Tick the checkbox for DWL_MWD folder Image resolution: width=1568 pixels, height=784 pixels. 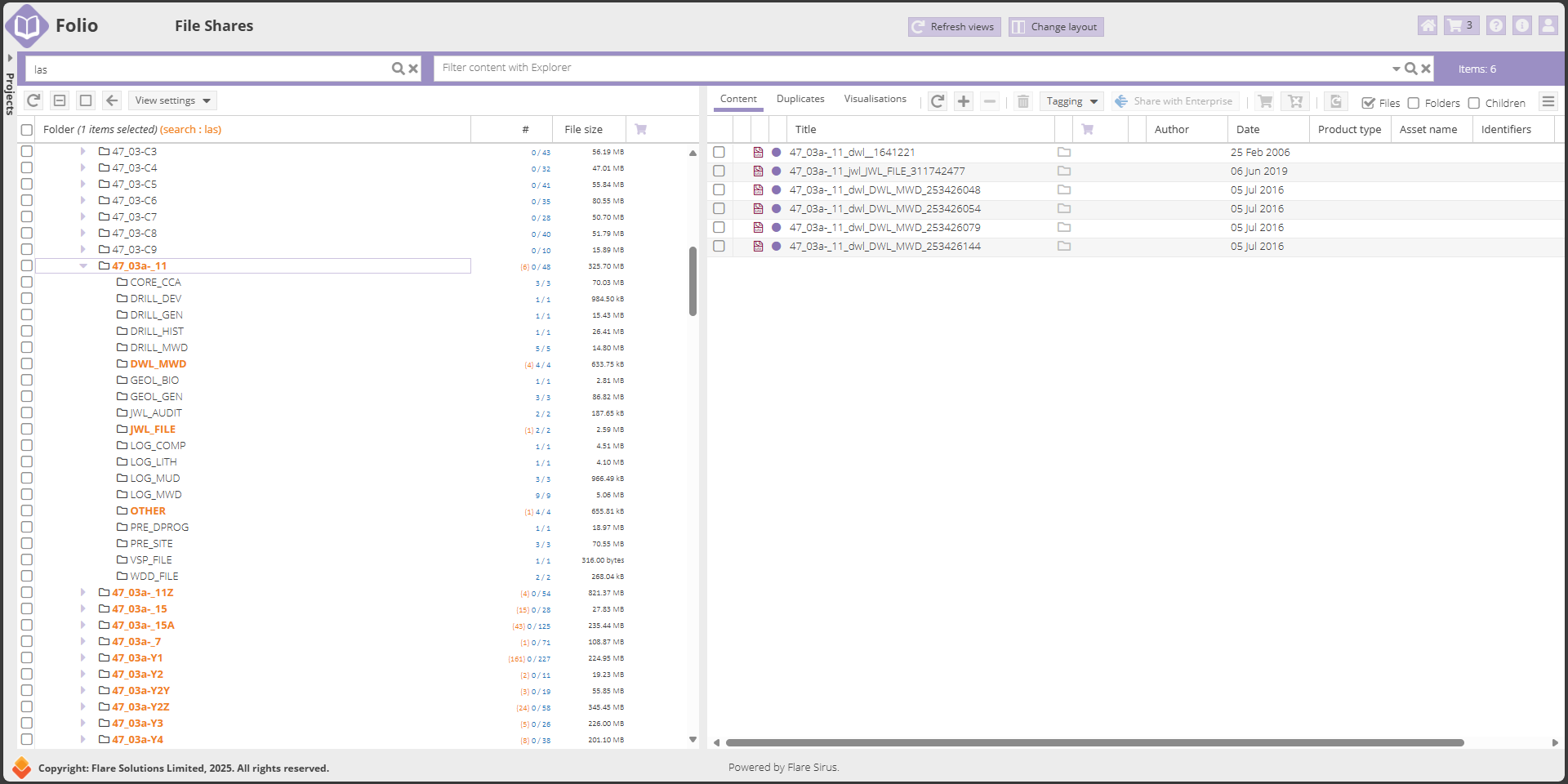(27, 364)
